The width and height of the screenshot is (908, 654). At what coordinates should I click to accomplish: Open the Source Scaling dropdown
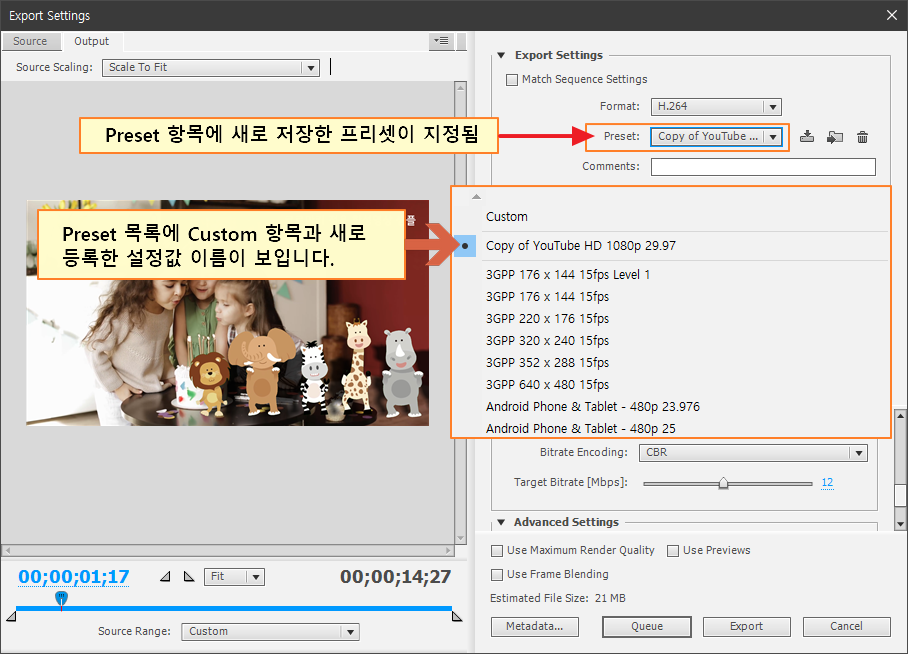(211, 68)
